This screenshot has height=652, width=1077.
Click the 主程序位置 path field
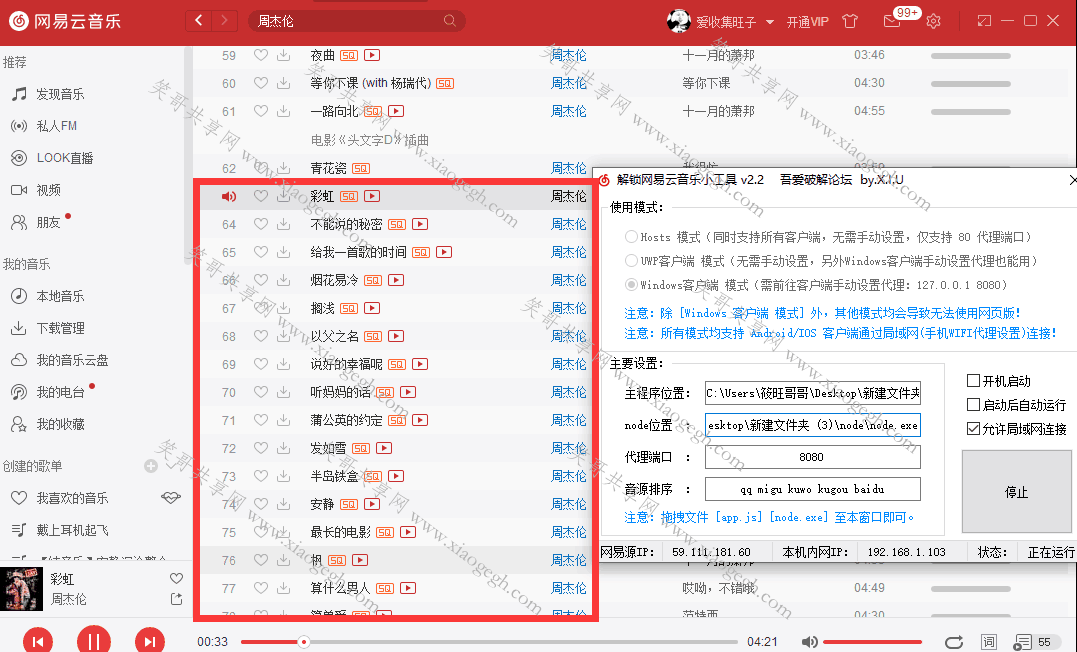tap(813, 393)
